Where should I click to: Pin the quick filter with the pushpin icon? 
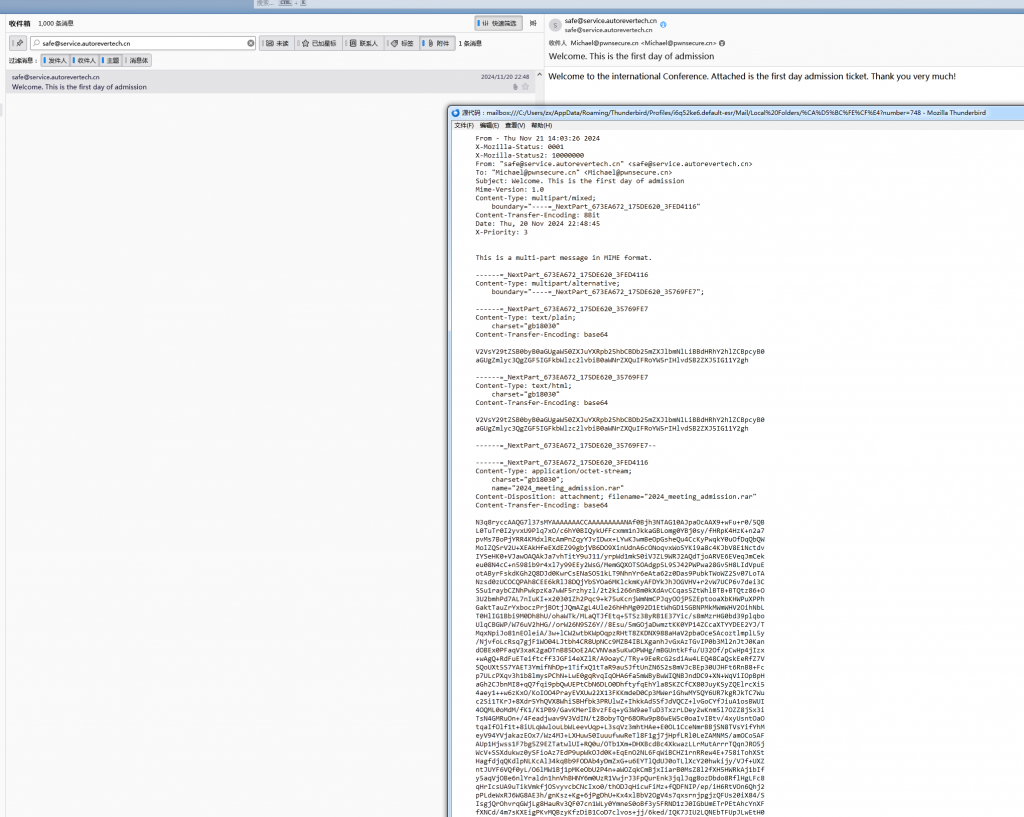18,43
